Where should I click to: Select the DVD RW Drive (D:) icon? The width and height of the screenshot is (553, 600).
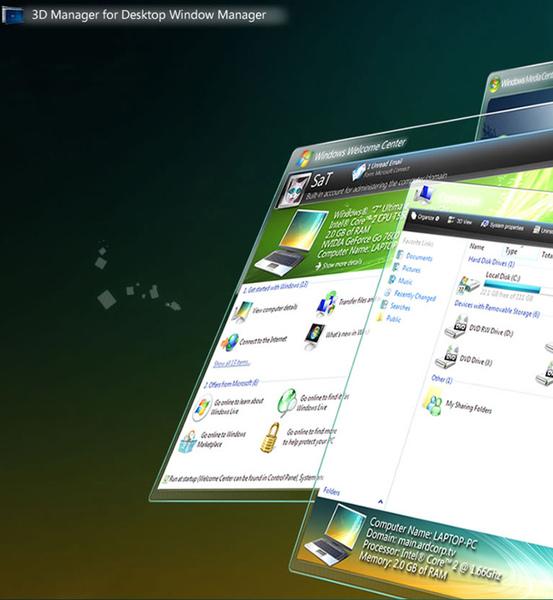[x=456, y=326]
